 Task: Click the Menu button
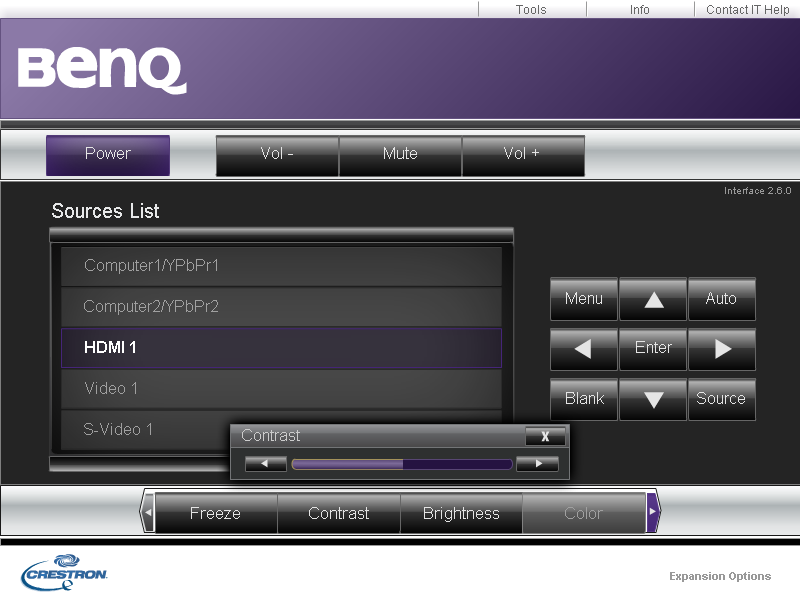click(x=584, y=299)
